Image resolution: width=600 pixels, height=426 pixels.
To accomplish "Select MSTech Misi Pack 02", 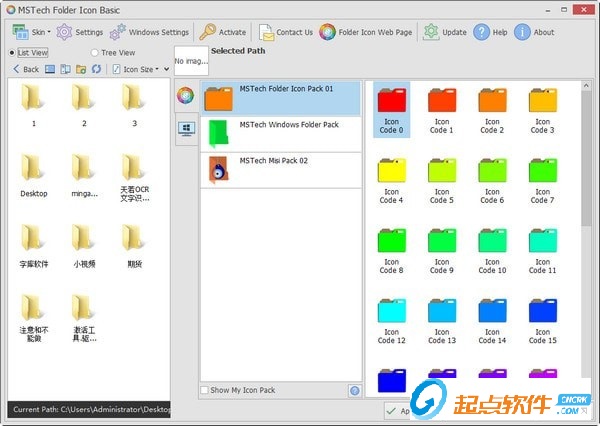I will click(280, 170).
